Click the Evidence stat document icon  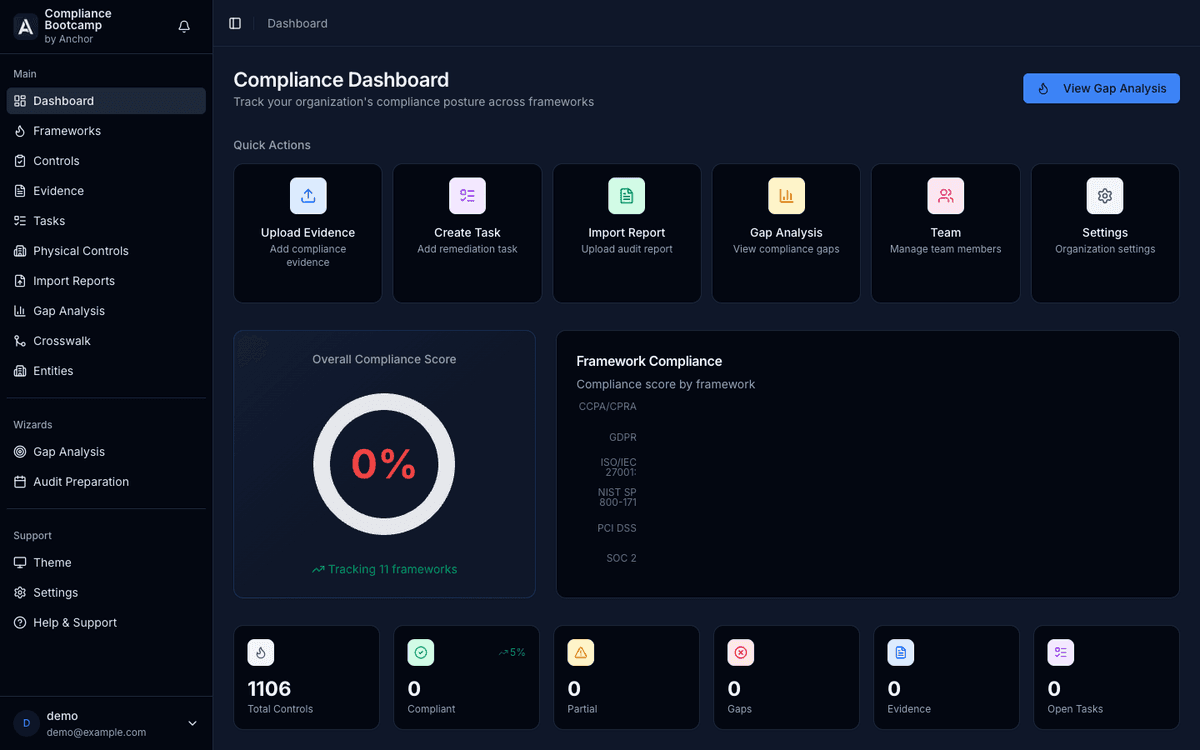(901, 653)
